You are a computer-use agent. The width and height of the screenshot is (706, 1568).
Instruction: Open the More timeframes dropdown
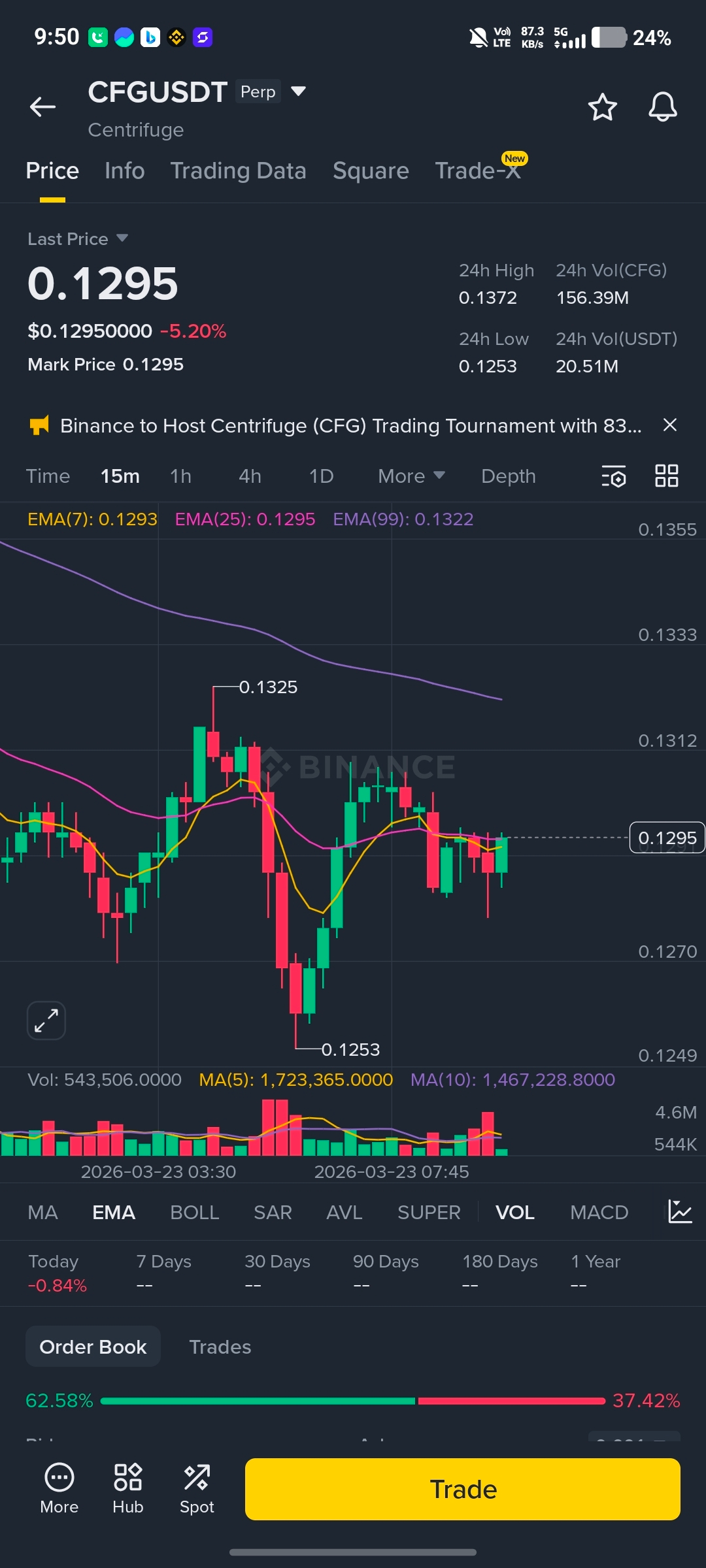(x=412, y=476)
